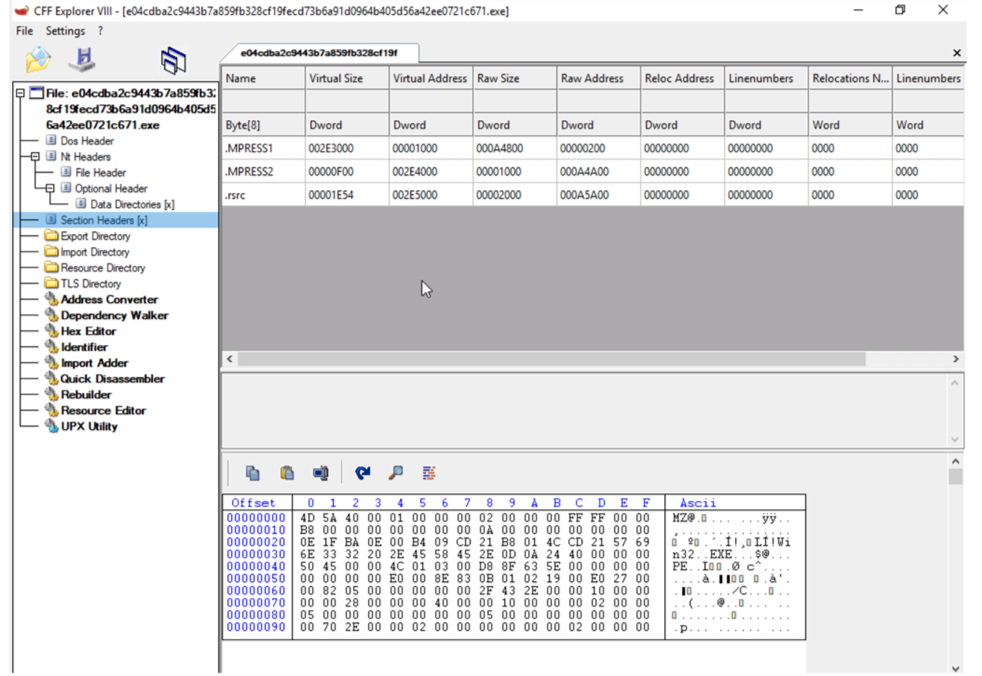Click the Find magnifier icon in hex toolbar

coord(396,473)
